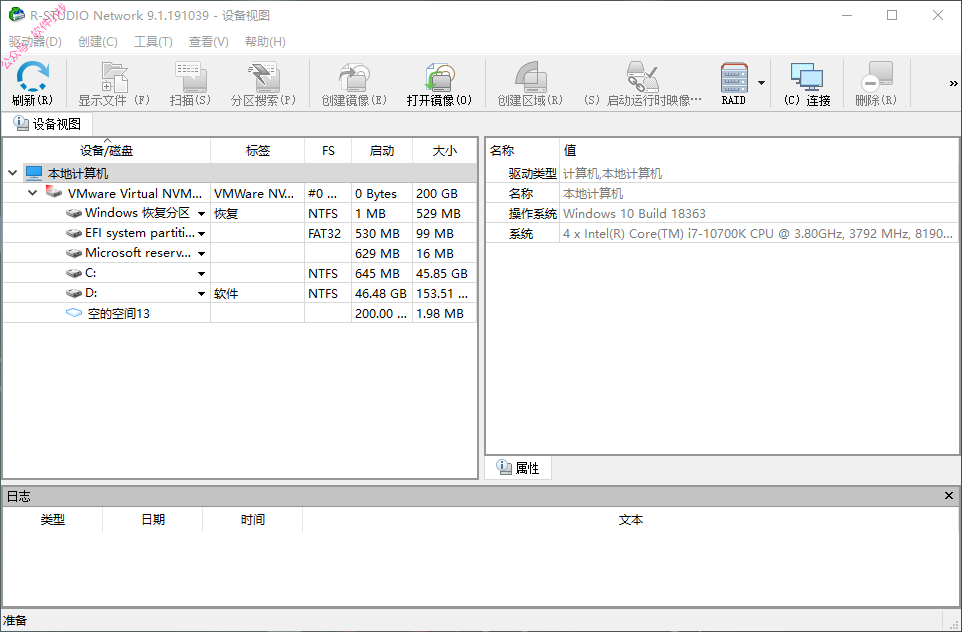Select the 空的空间13 row label
The height and width of the screenshot is (632, 962).
click(x=118, y=314)
